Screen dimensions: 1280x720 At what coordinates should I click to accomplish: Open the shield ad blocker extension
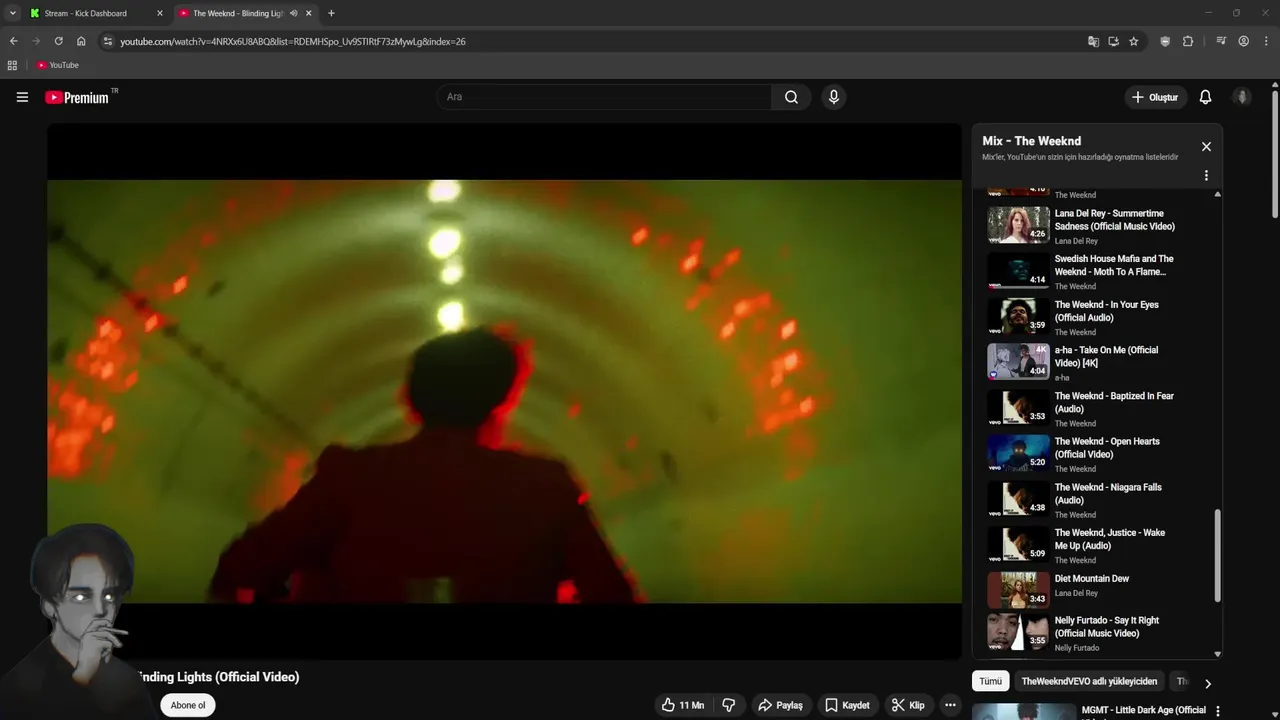[1165, 41]
